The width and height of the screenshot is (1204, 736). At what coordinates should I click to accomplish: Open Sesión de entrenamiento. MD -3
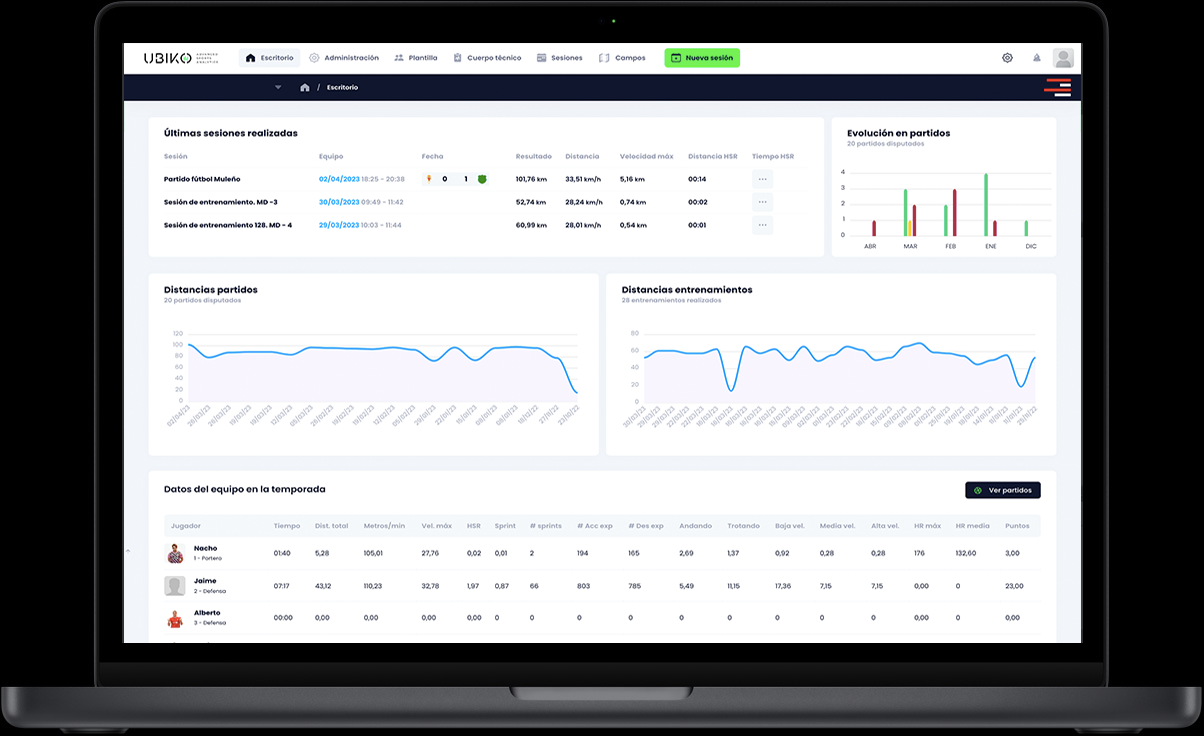(221, 202)
